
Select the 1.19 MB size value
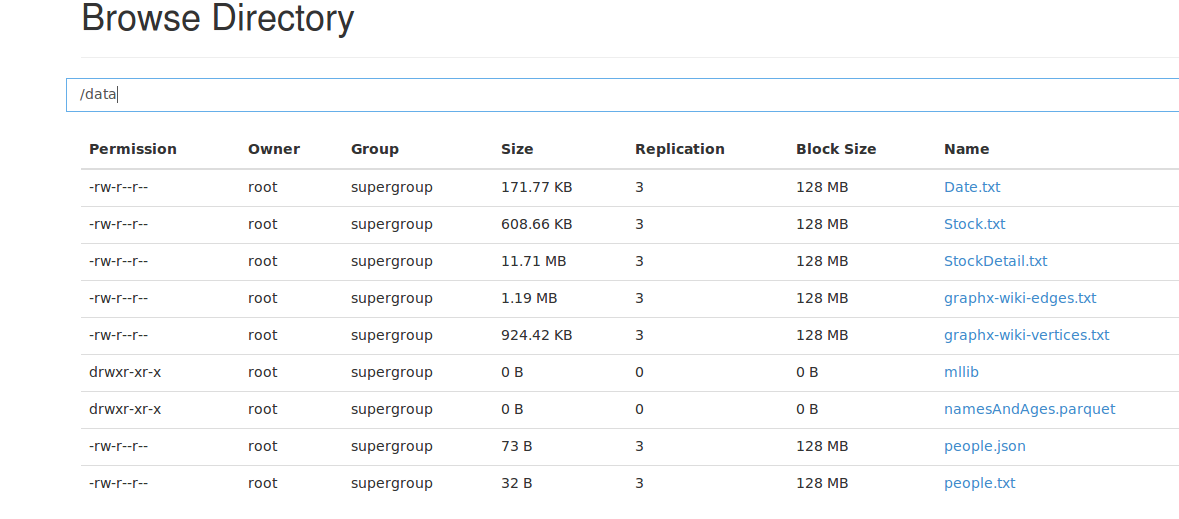[529, 298]
